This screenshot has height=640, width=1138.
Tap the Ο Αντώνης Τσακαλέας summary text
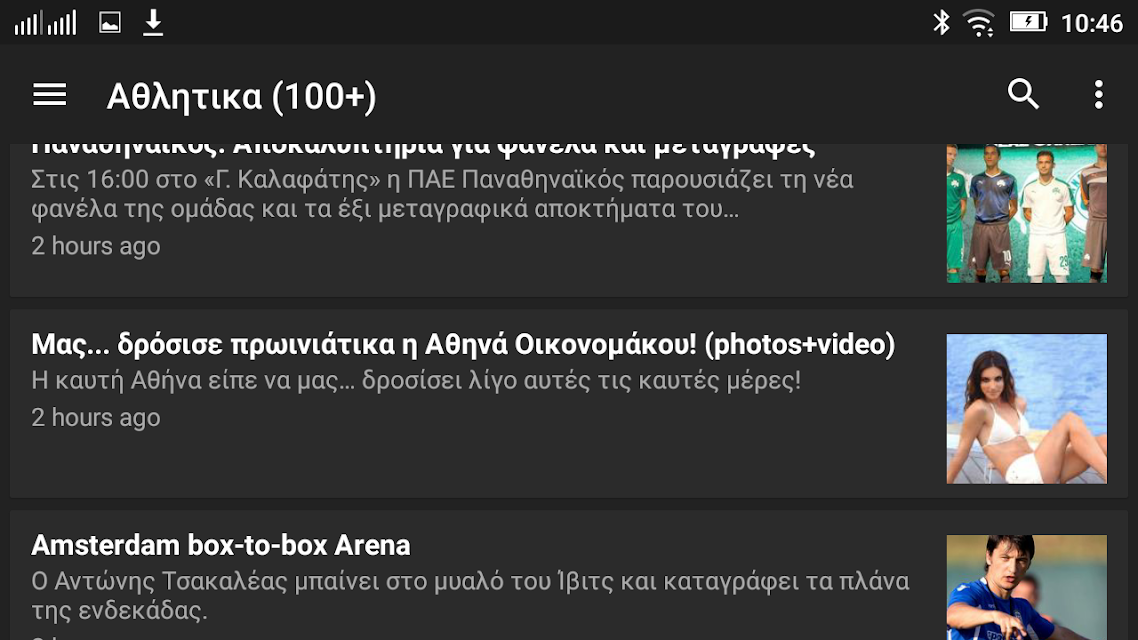[470, 596]
